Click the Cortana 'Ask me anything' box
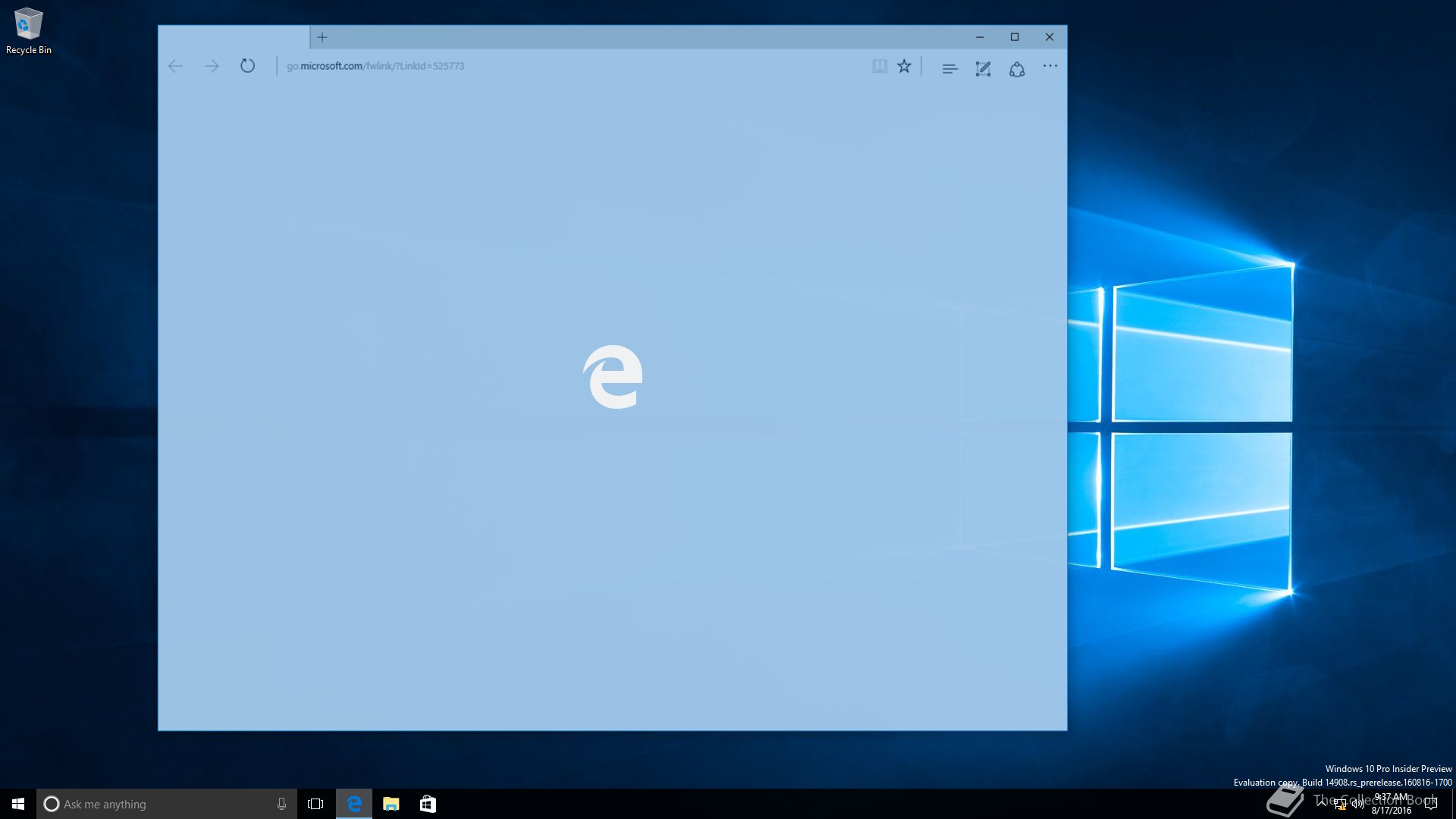The image size is (1456, 819). coord(167,804)
